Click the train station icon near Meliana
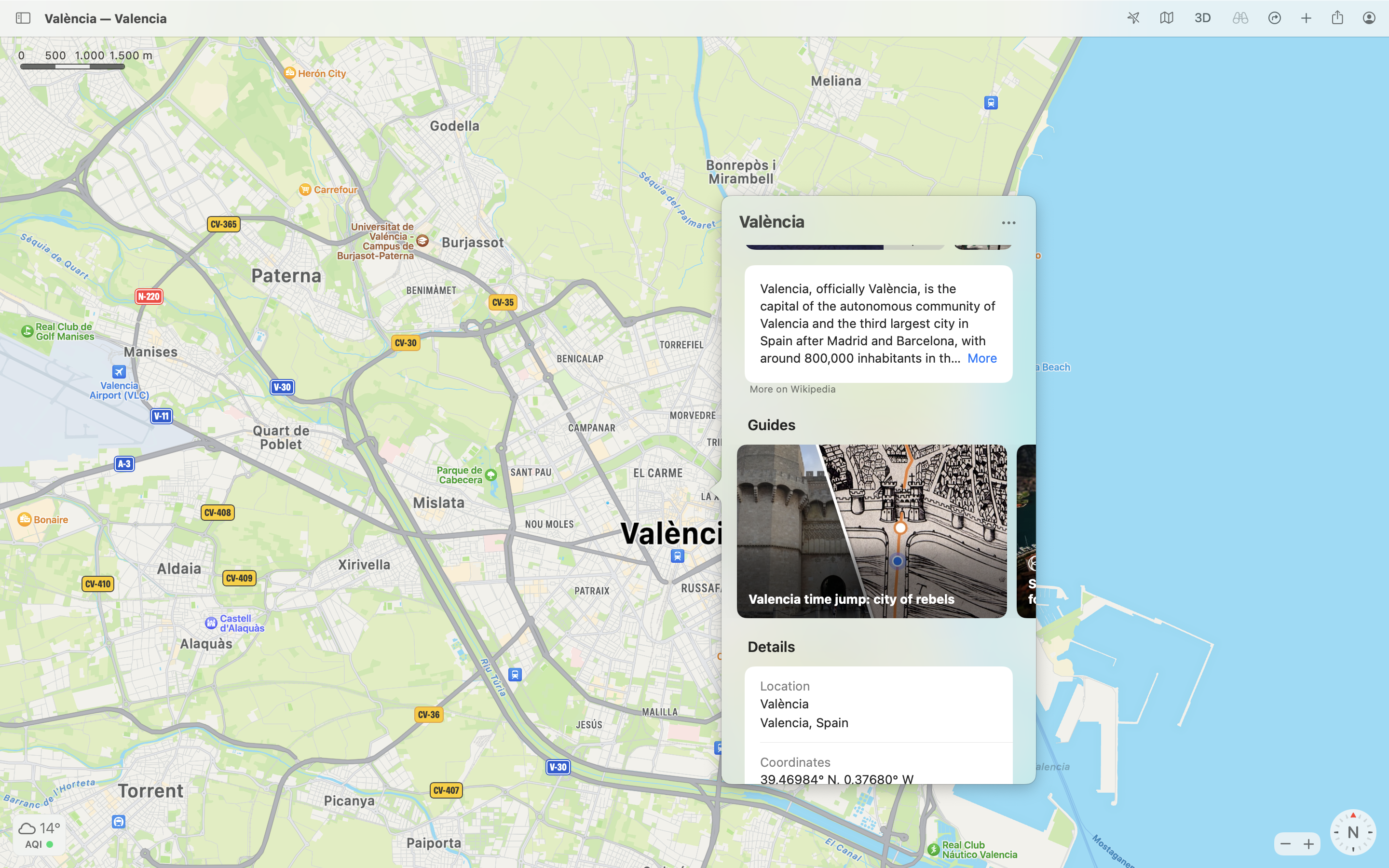This screenshot has width=1389, height=868. point(991,103)
